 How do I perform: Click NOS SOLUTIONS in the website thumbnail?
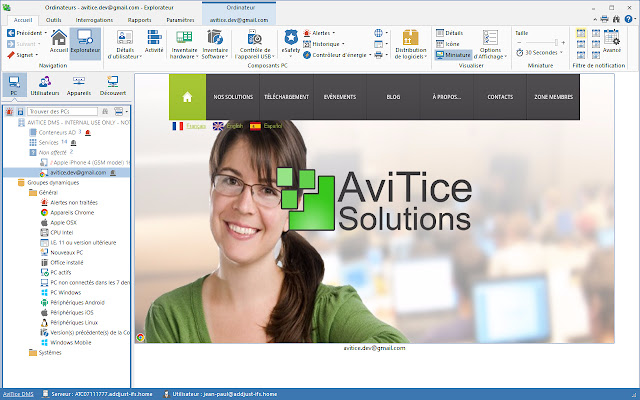click(233, 97)
